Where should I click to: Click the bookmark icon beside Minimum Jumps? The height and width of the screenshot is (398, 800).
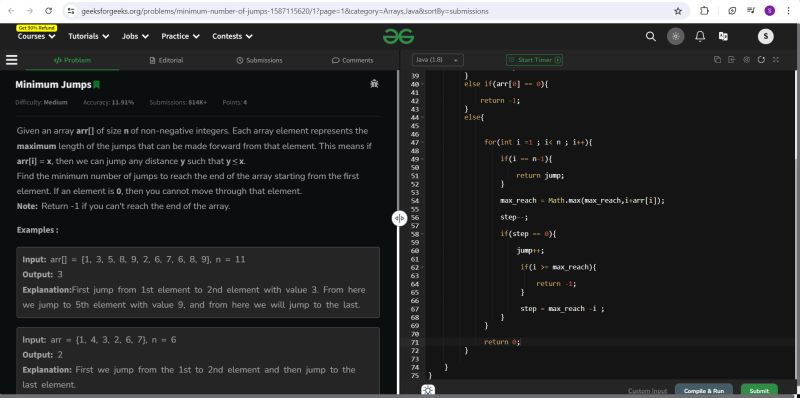96,85
